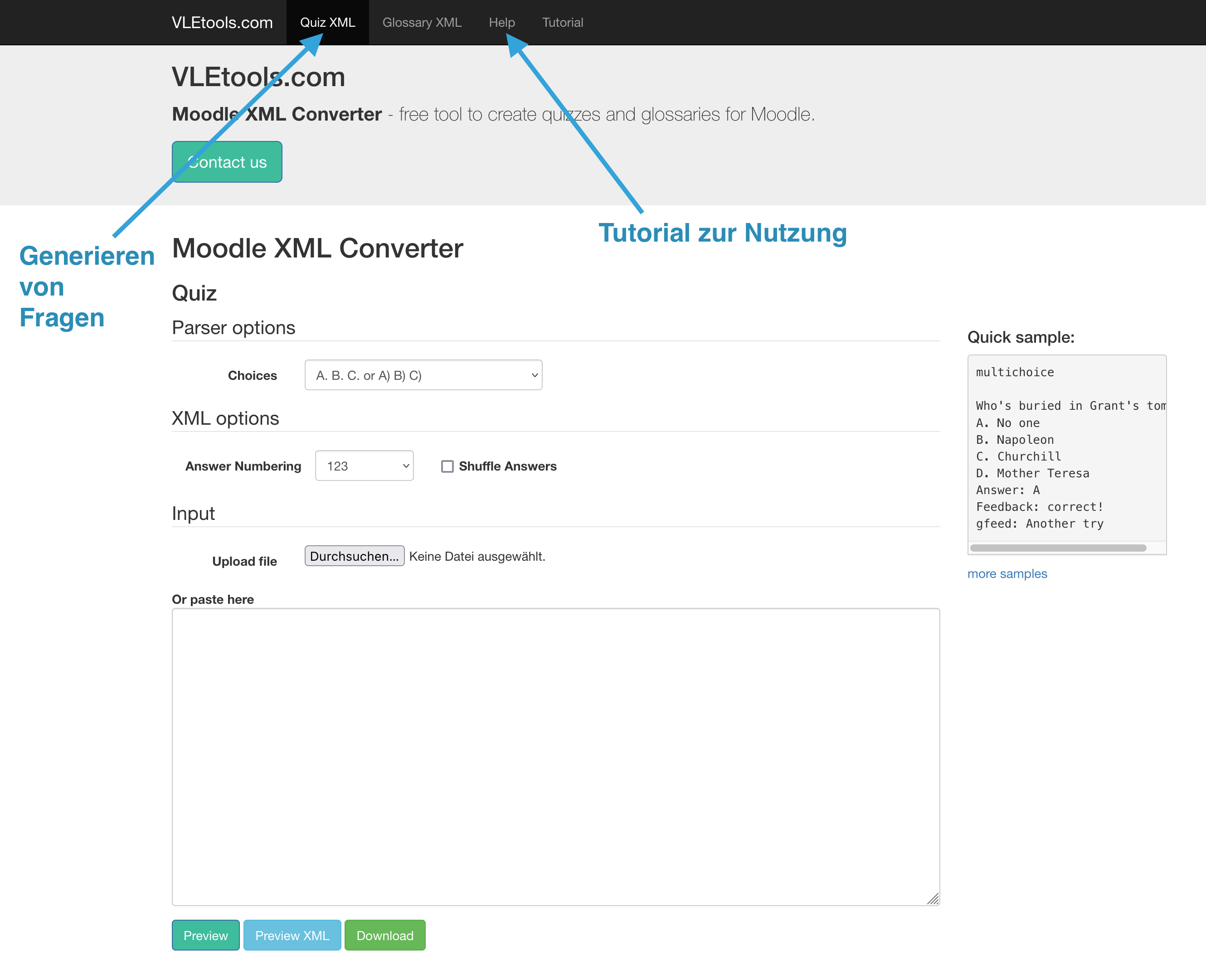Open the Glossary XML tab
Image resolution: width=1206 pixels, height=980 pixels.
coord(422,23)
